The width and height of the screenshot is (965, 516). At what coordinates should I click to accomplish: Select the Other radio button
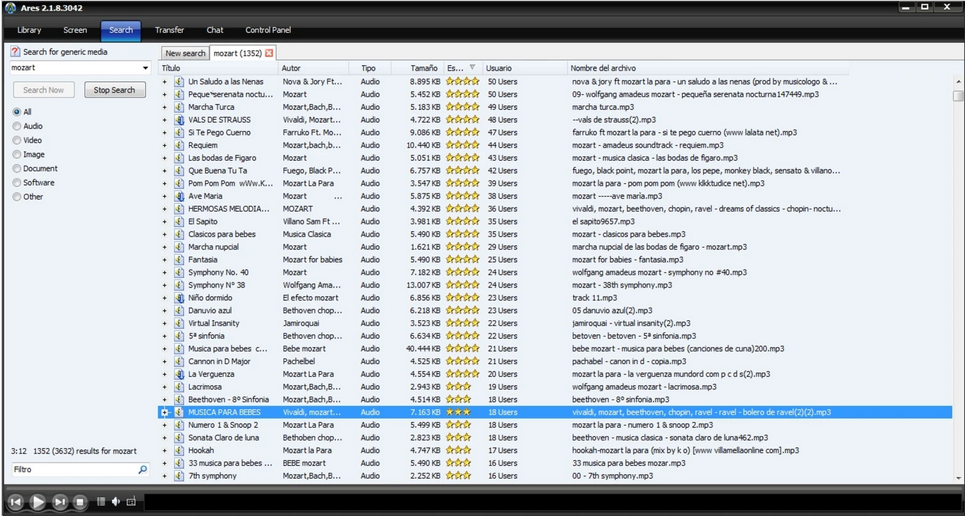(x=17, y=197)
